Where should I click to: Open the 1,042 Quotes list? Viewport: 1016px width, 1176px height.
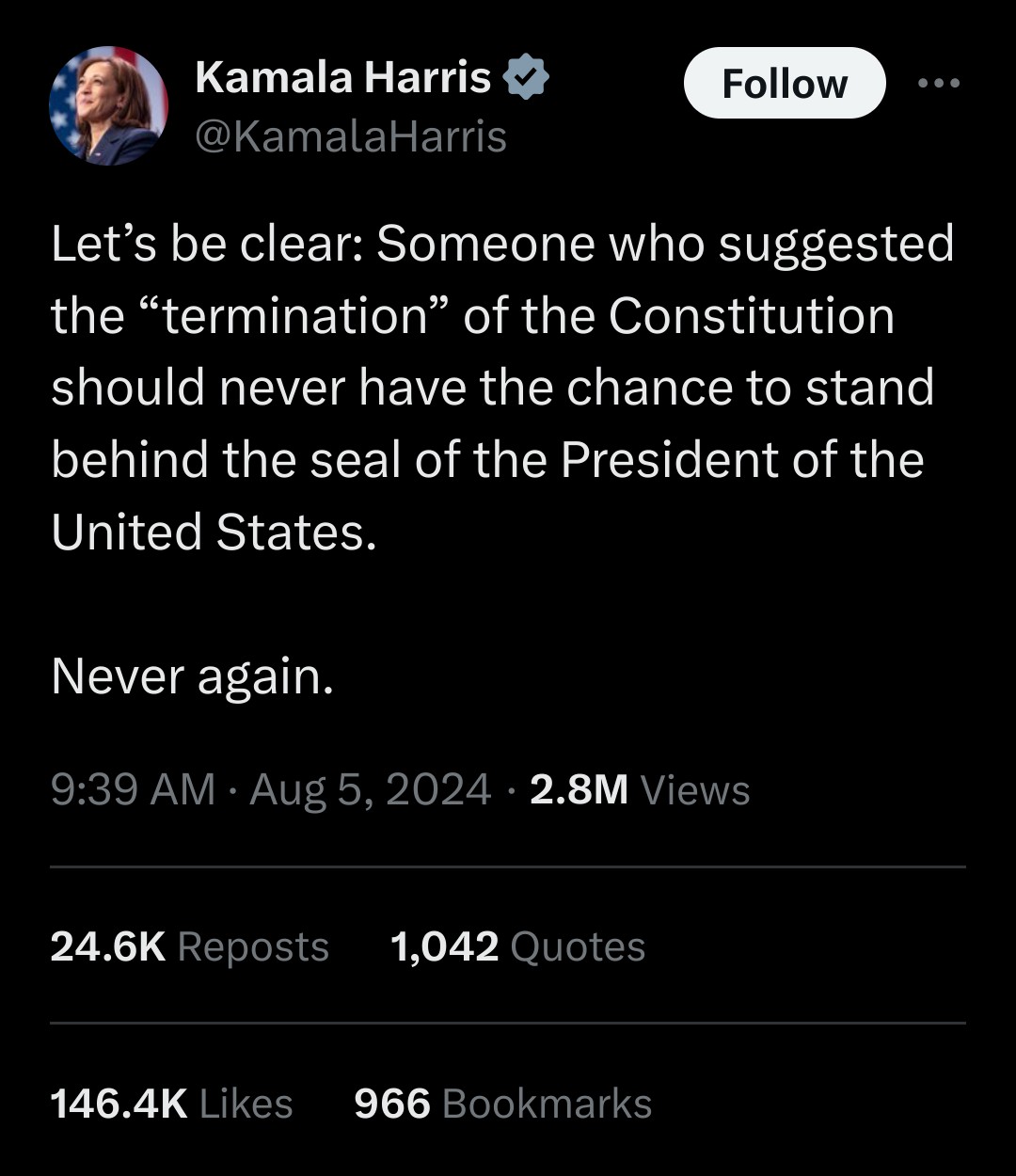517,946
